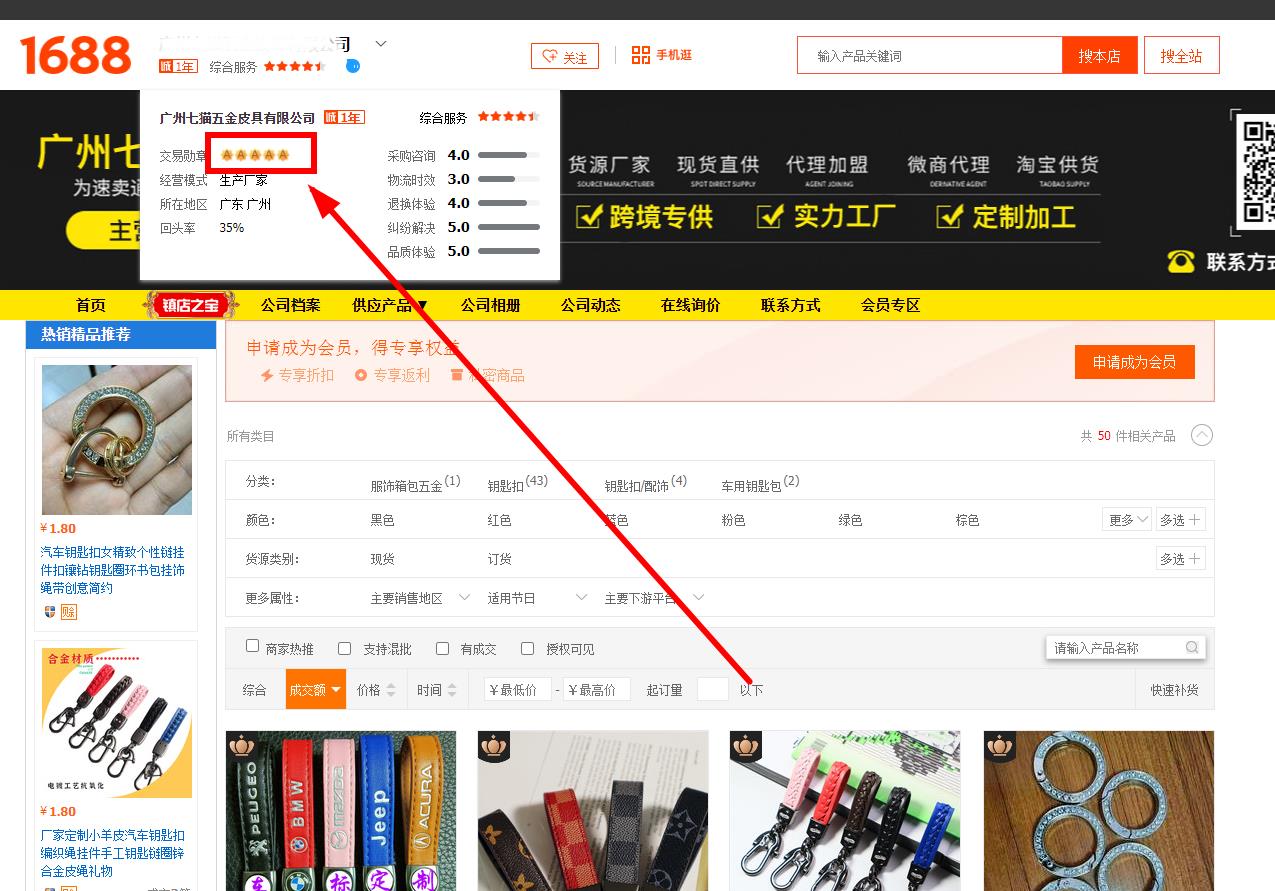Click the 关注 heart follow button
Image resolution: width=1275 pixels, height=891 pixels.
tap(565, 57)
